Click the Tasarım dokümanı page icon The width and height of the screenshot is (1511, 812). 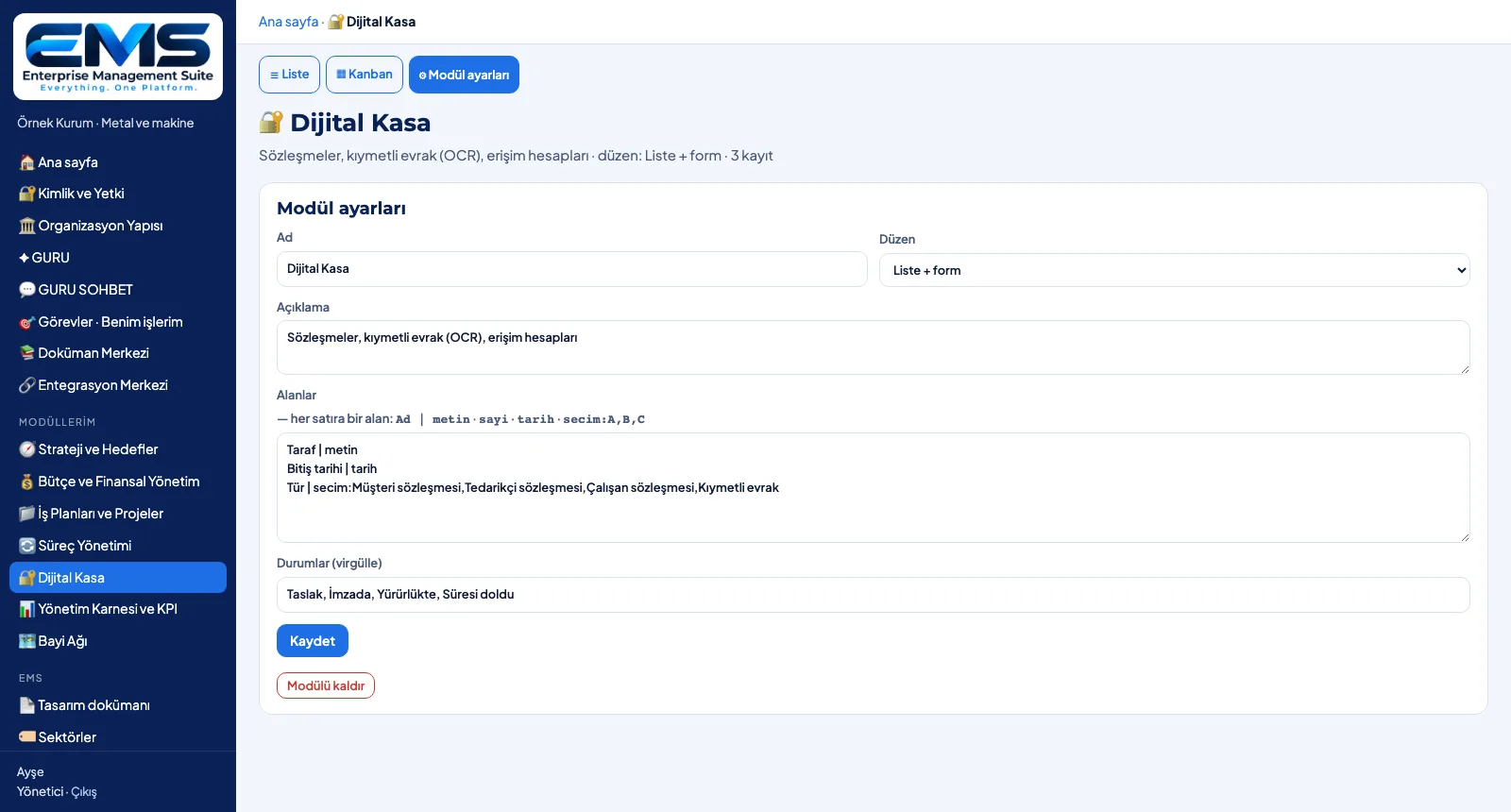[x=27, y=705]
